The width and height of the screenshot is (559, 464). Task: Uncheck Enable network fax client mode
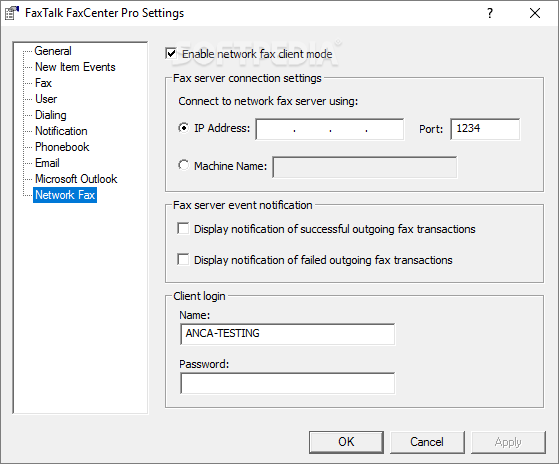[x=171, y=54]
